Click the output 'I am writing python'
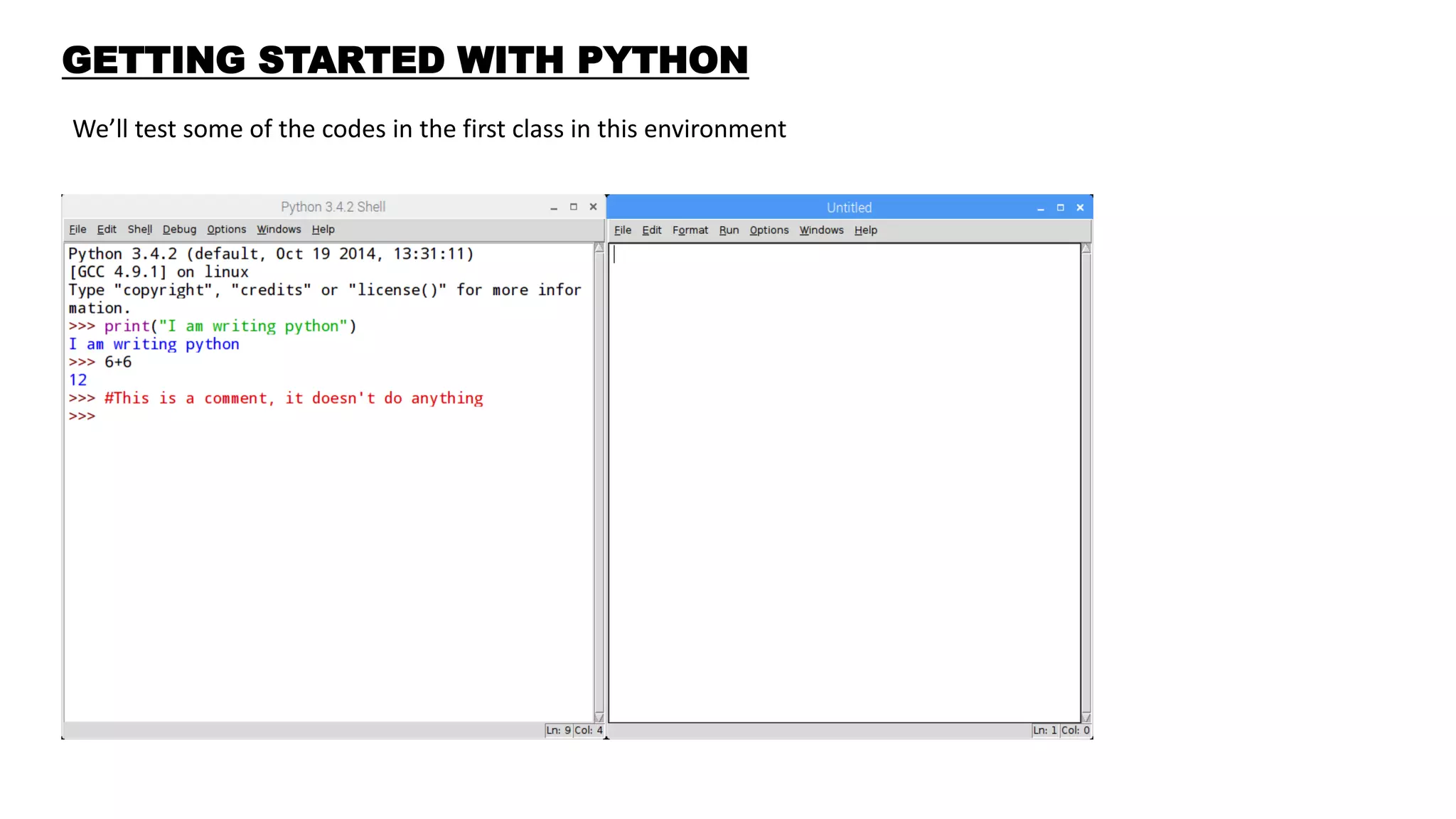The height and width of the screenshot is (819, 1456). (x=154, y=344)
